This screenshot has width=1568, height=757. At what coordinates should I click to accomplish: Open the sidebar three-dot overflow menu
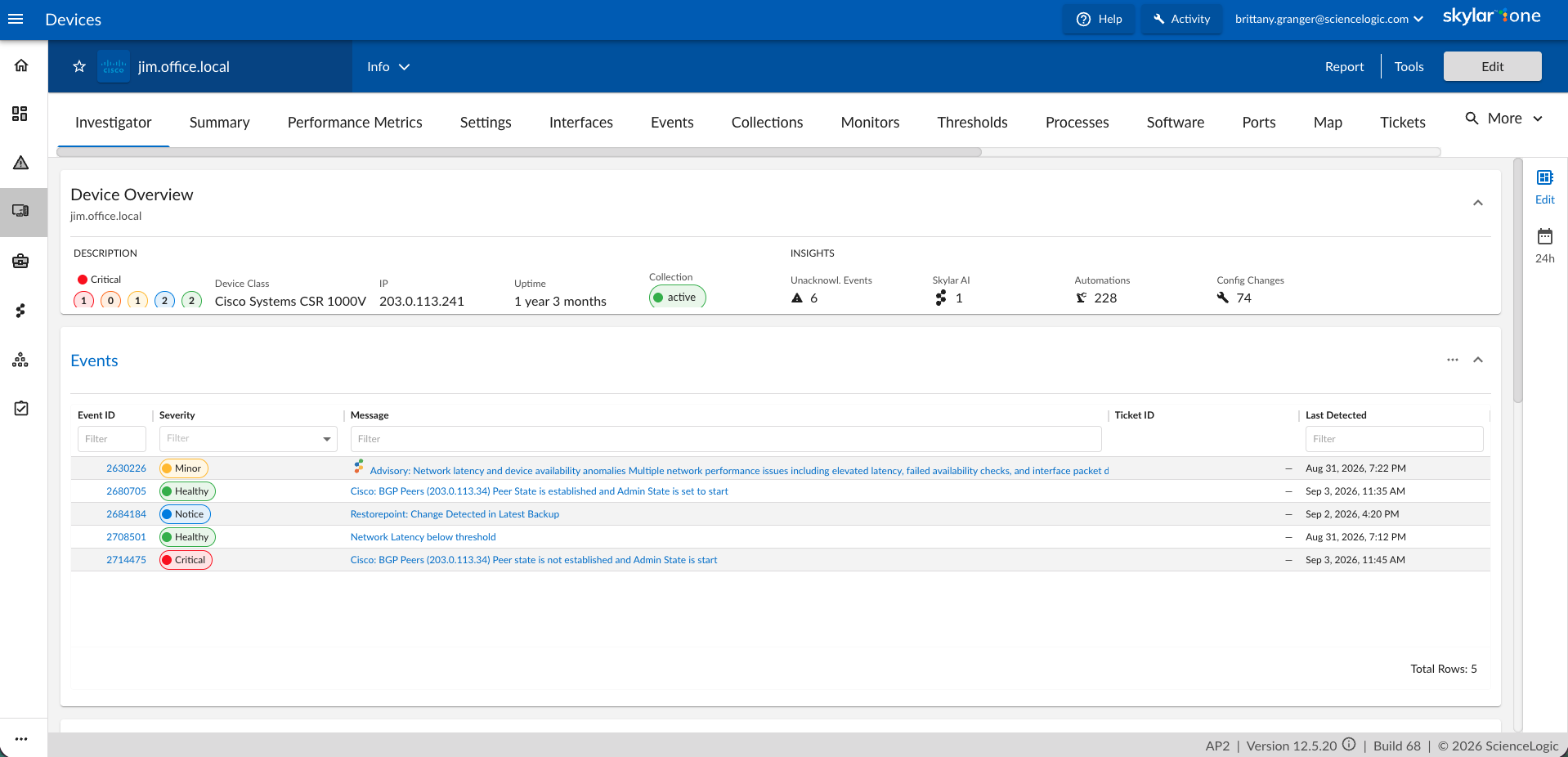pos(21,739)
